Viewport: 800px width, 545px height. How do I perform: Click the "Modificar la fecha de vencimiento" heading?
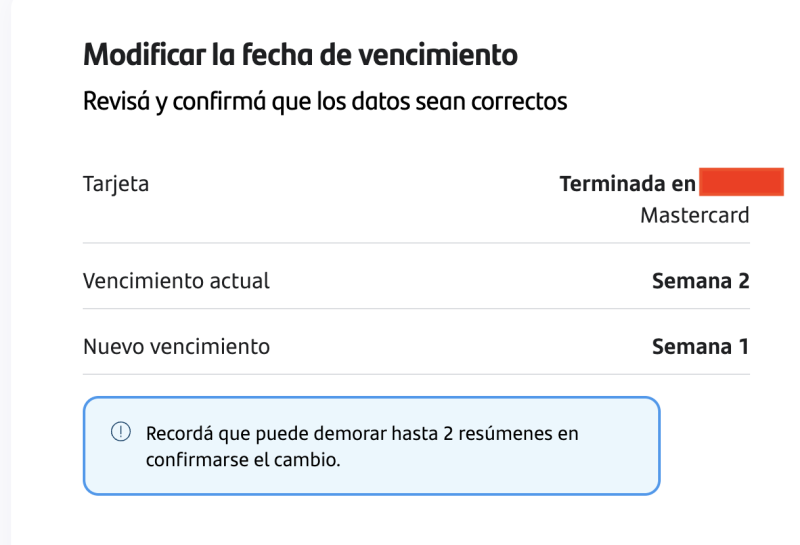(x=300, y=55)
